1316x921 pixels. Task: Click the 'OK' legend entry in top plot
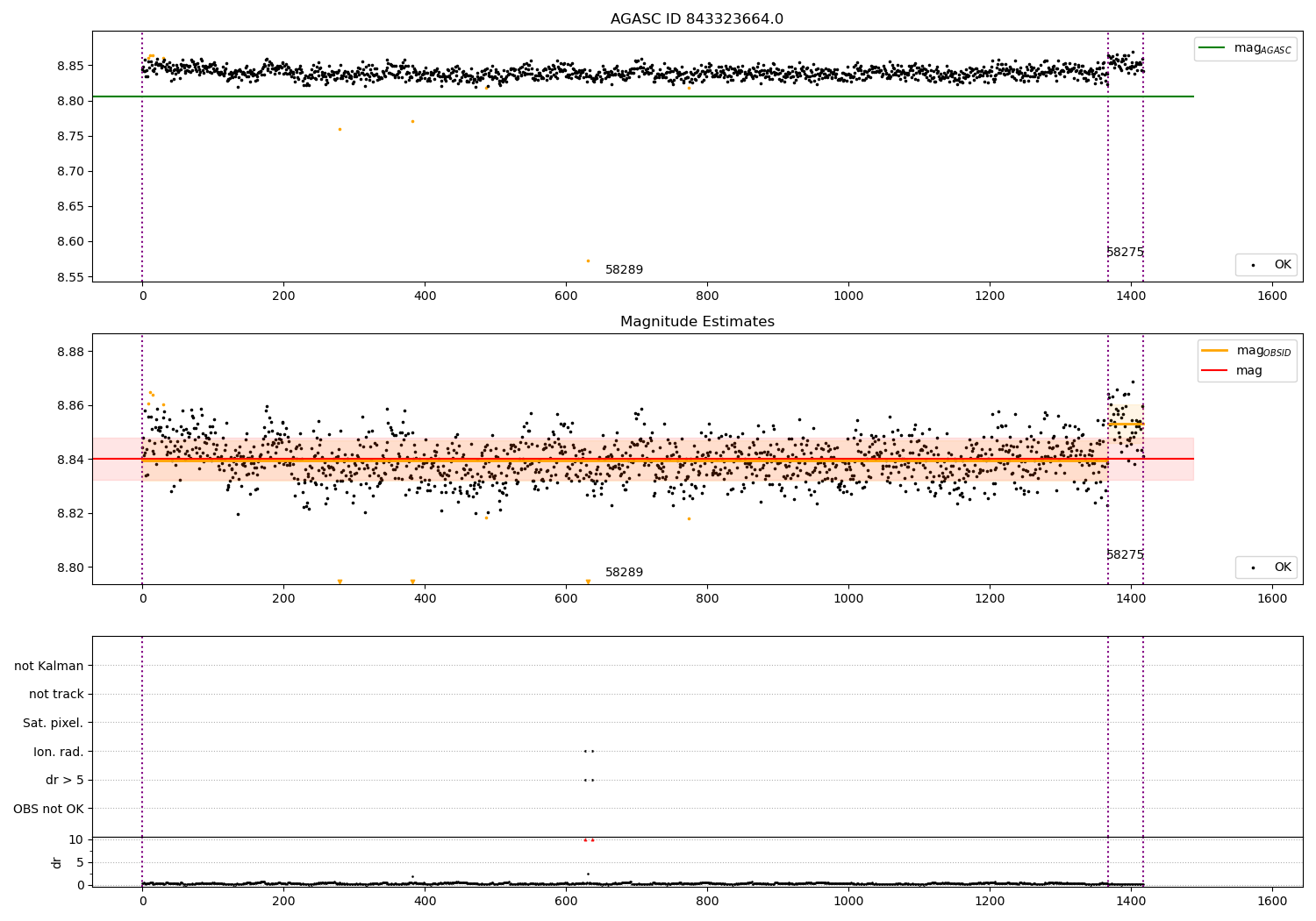click(x=1269, y=264)
